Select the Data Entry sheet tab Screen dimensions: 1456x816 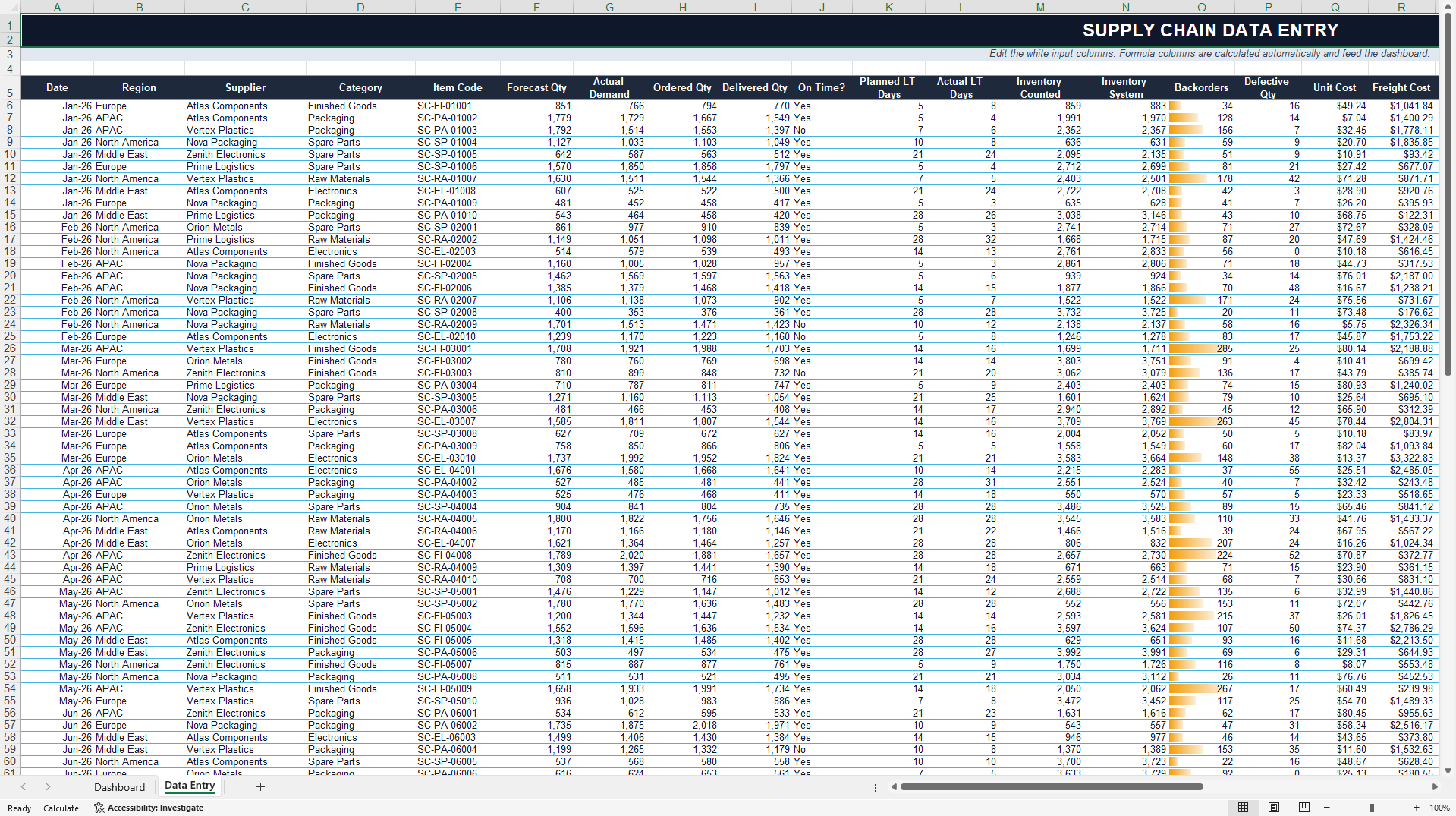(190, 786)
